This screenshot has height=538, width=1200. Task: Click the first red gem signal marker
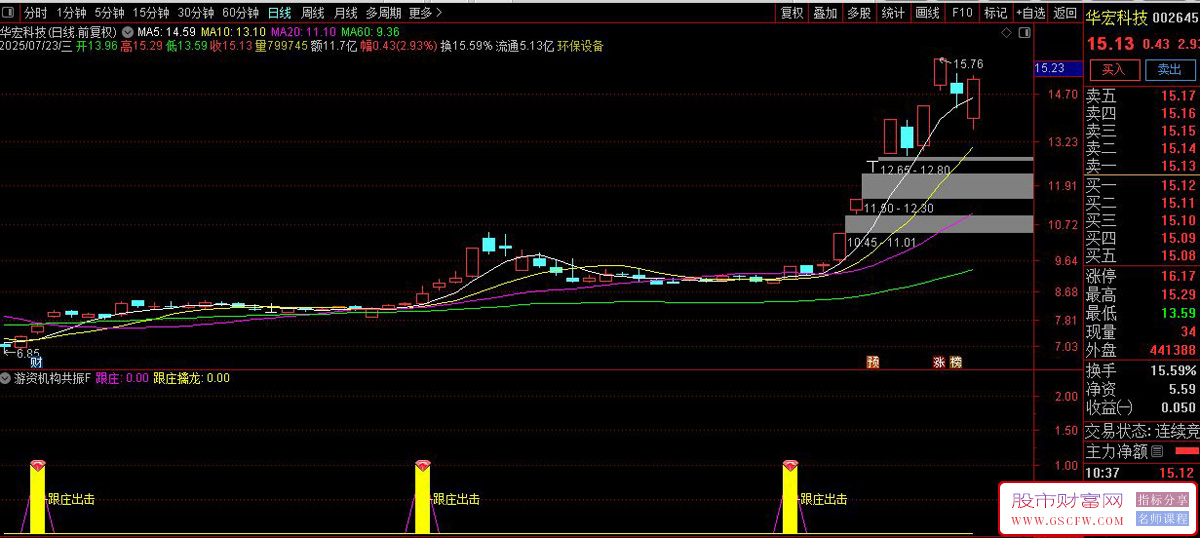(37, 466)
